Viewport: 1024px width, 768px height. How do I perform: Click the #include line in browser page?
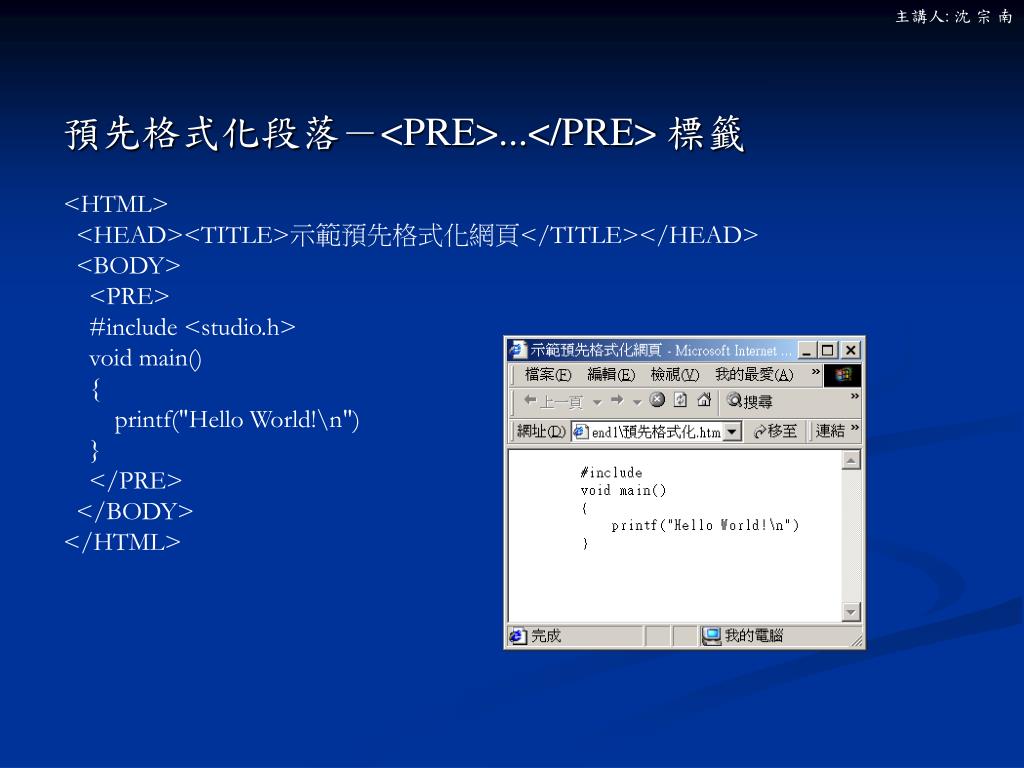(611, 473)
